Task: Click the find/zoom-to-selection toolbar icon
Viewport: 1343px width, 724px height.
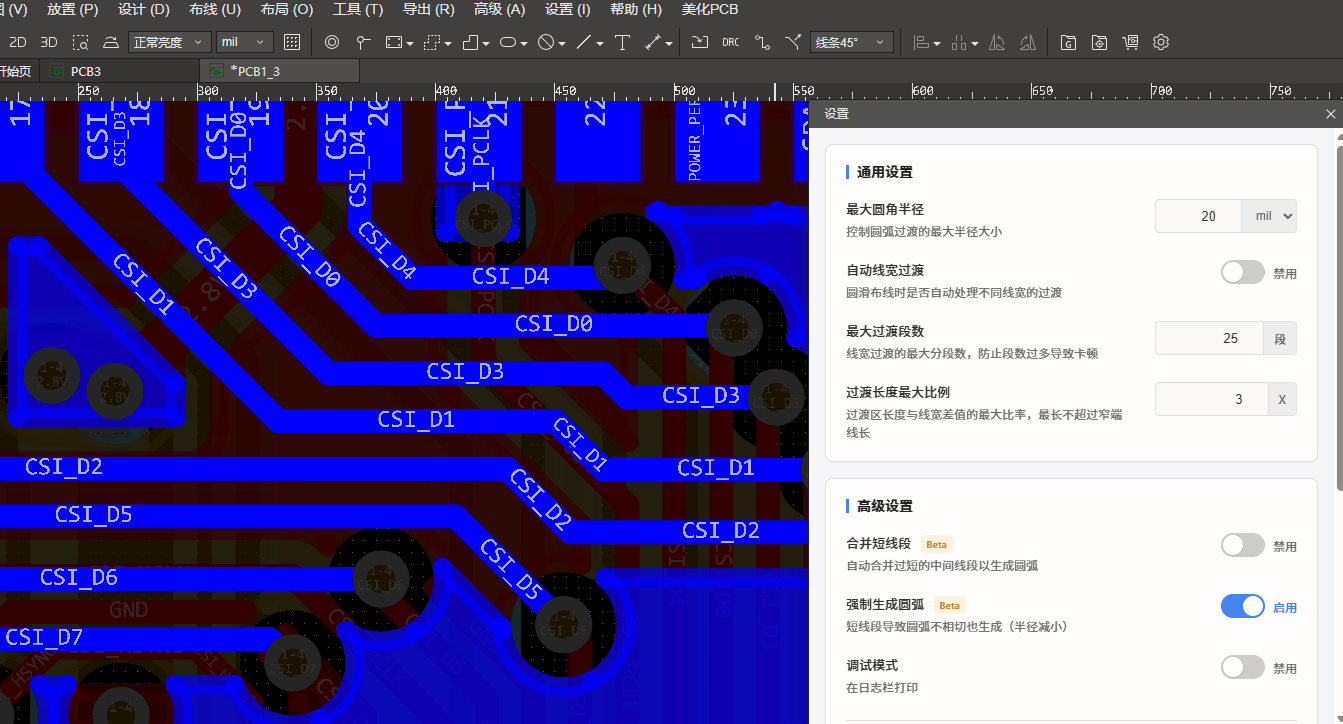Action: pos(81,42)
